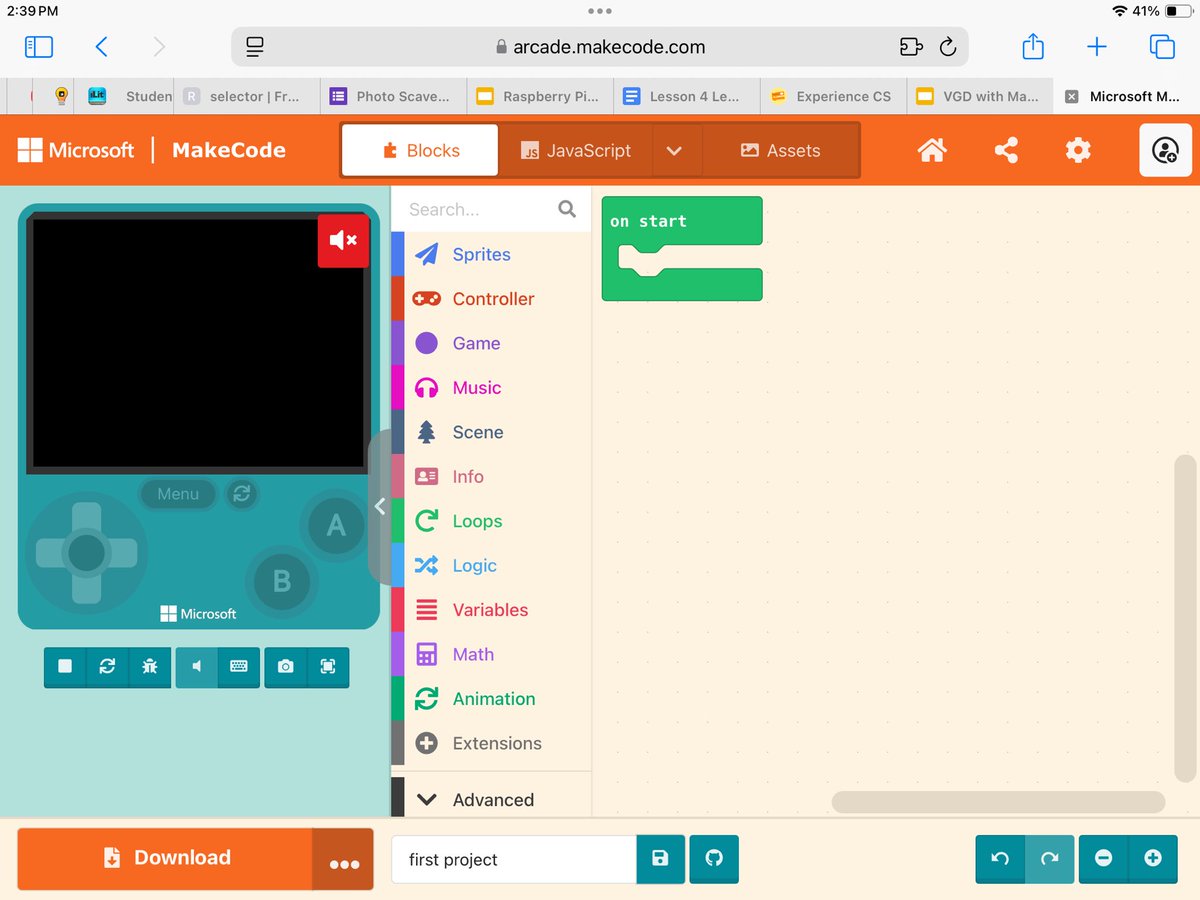Zoom in the workspace
Screen dimensions: 1200x900
pos(1153,859)
